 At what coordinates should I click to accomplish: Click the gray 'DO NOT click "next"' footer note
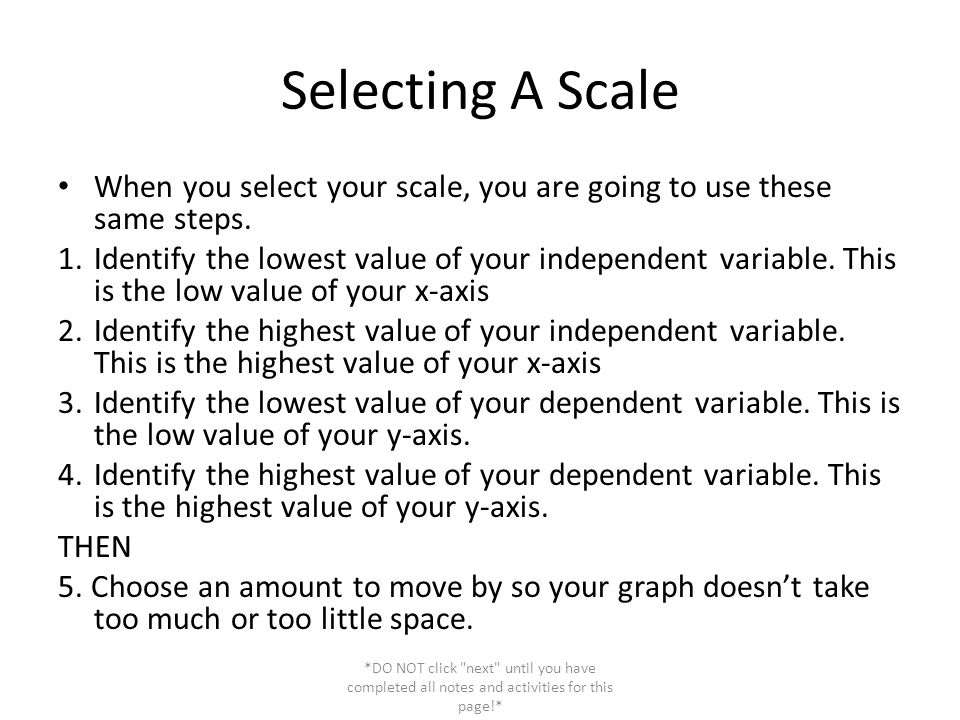(x=480, y=687)
